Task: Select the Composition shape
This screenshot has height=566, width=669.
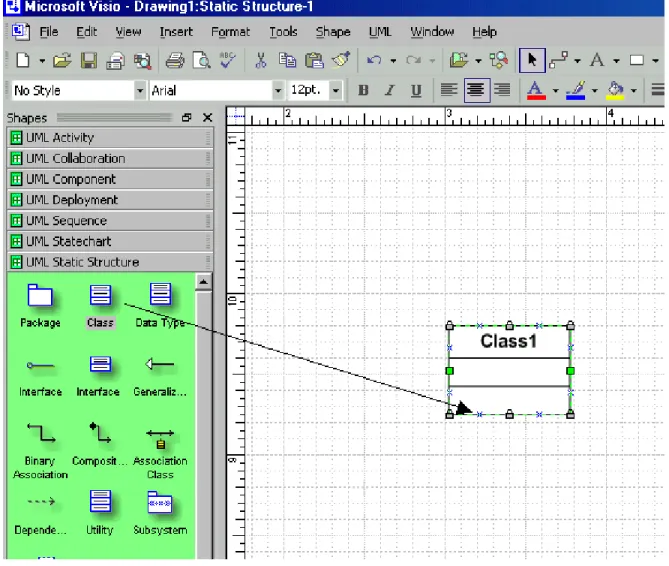Action: pyautogui.click(x=100, y=444)
